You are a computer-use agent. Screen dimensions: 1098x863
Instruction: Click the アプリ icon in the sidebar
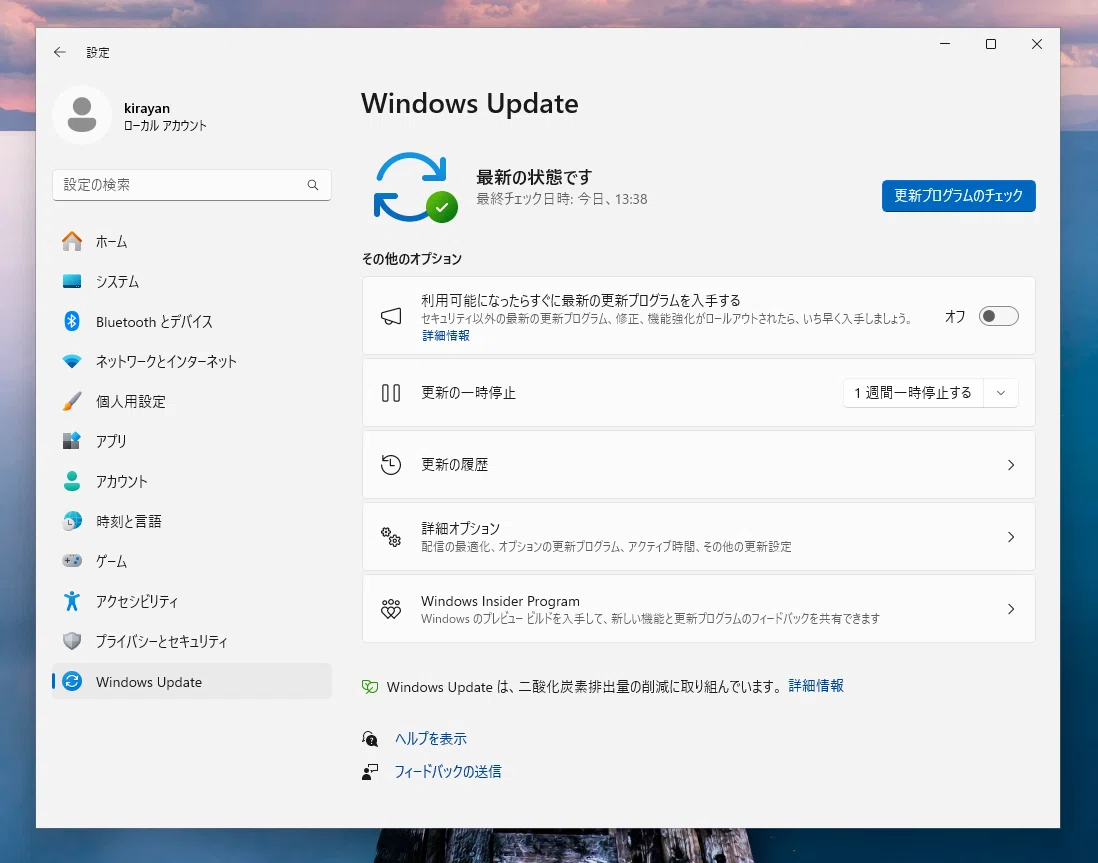point(72,441)
